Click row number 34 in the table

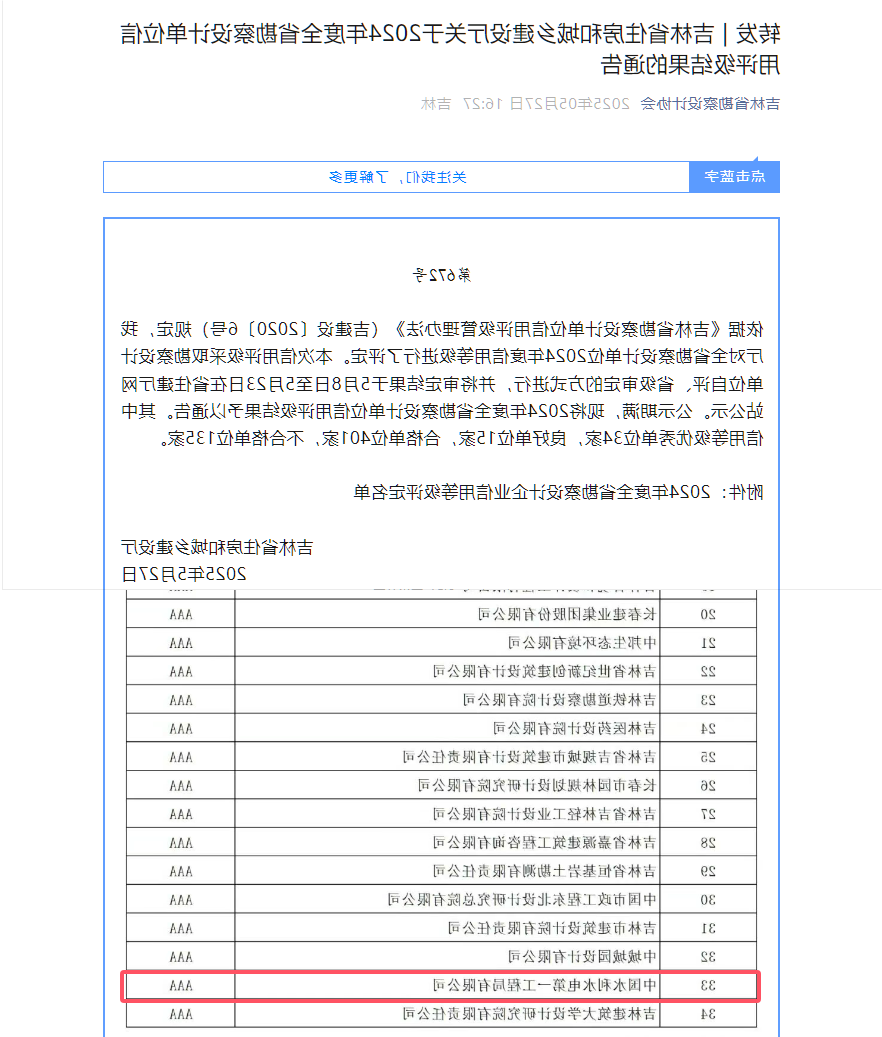click(708, 1014)
